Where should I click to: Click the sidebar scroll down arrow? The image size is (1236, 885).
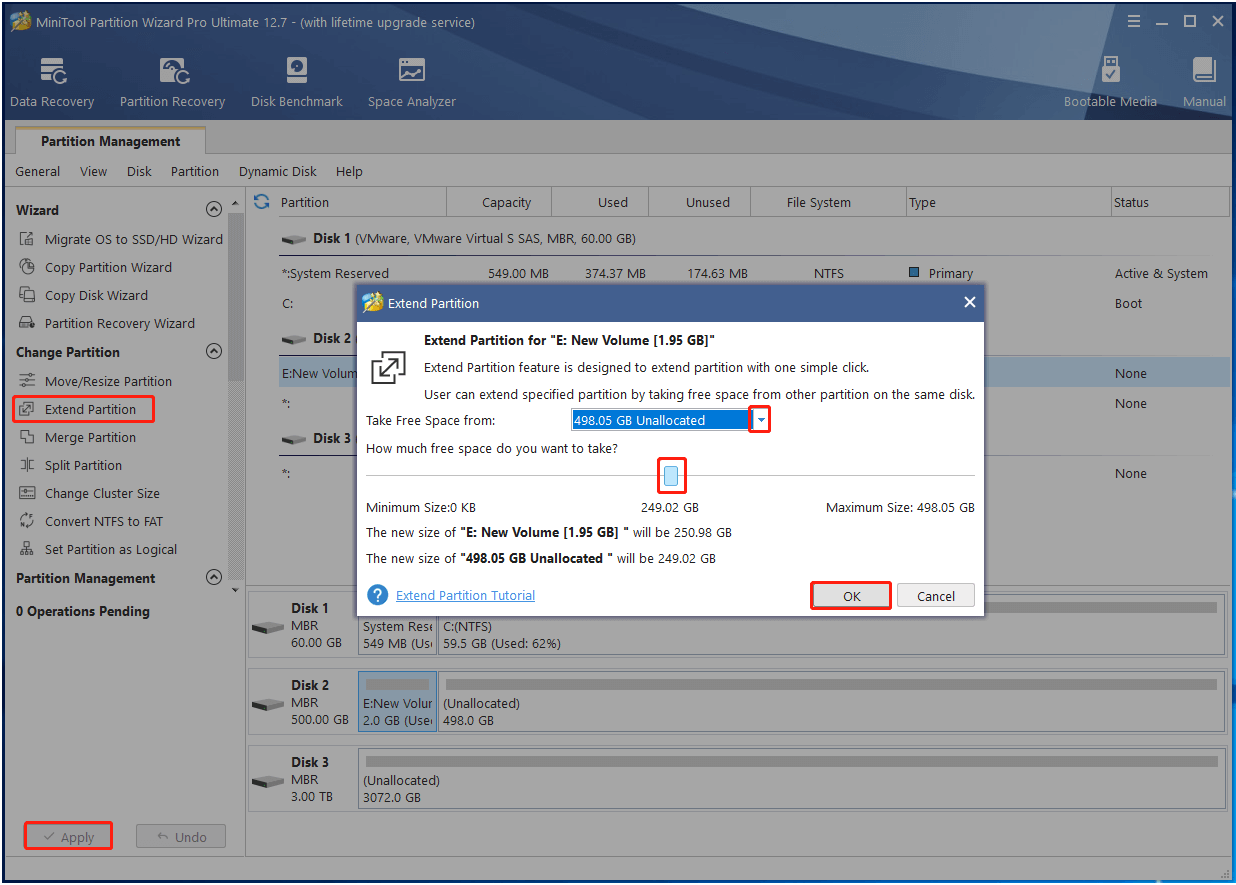coord(235,589)
